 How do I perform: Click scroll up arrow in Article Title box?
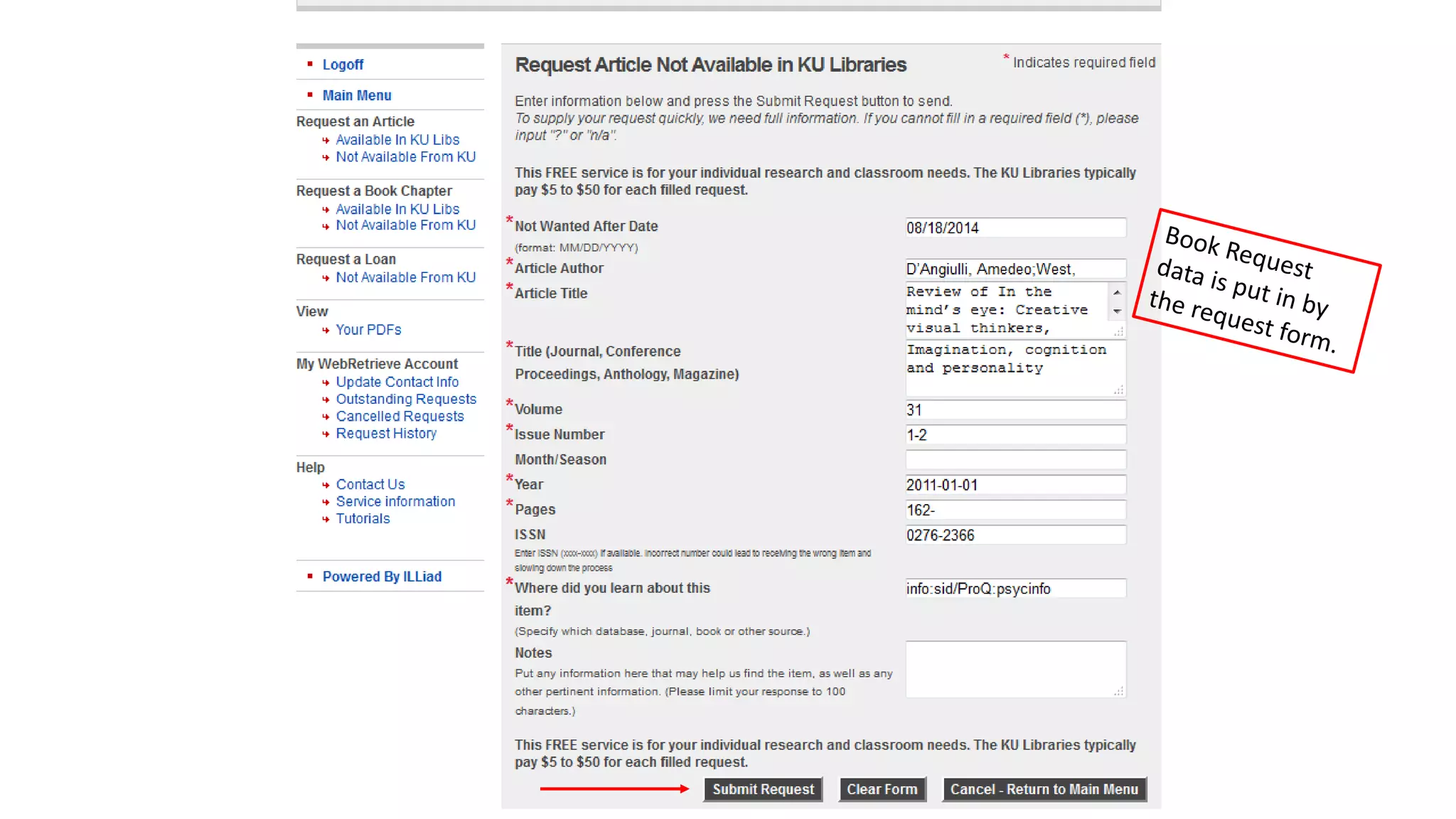coord(1117,292)
